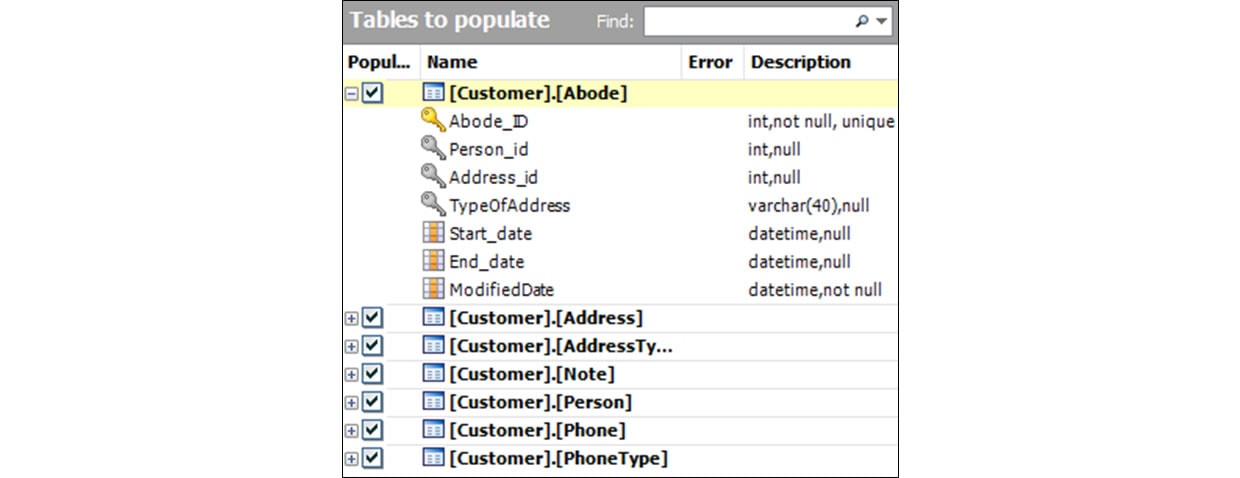Click the grey key icon beside Person_id
The width and height of the screenshot is (1240, 478).
coord(433,149)
